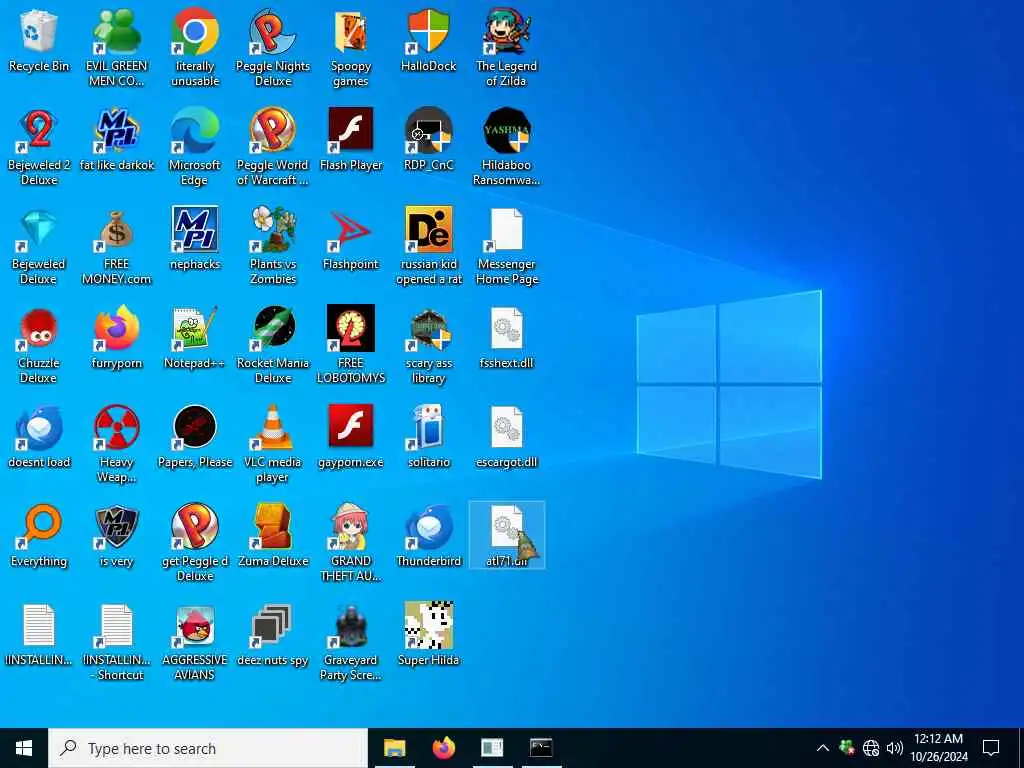Click the taskbar app left of terminal
This screenshot has width=1024, height=768.
492,748
